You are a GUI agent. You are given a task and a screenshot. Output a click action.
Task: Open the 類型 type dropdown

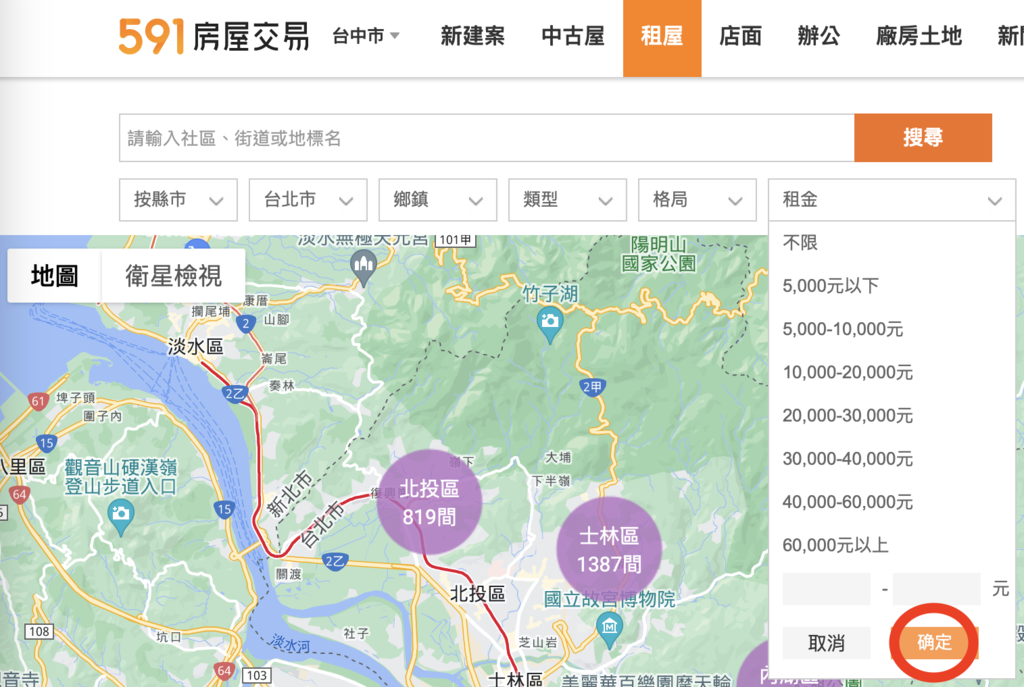tap(568, 200)
